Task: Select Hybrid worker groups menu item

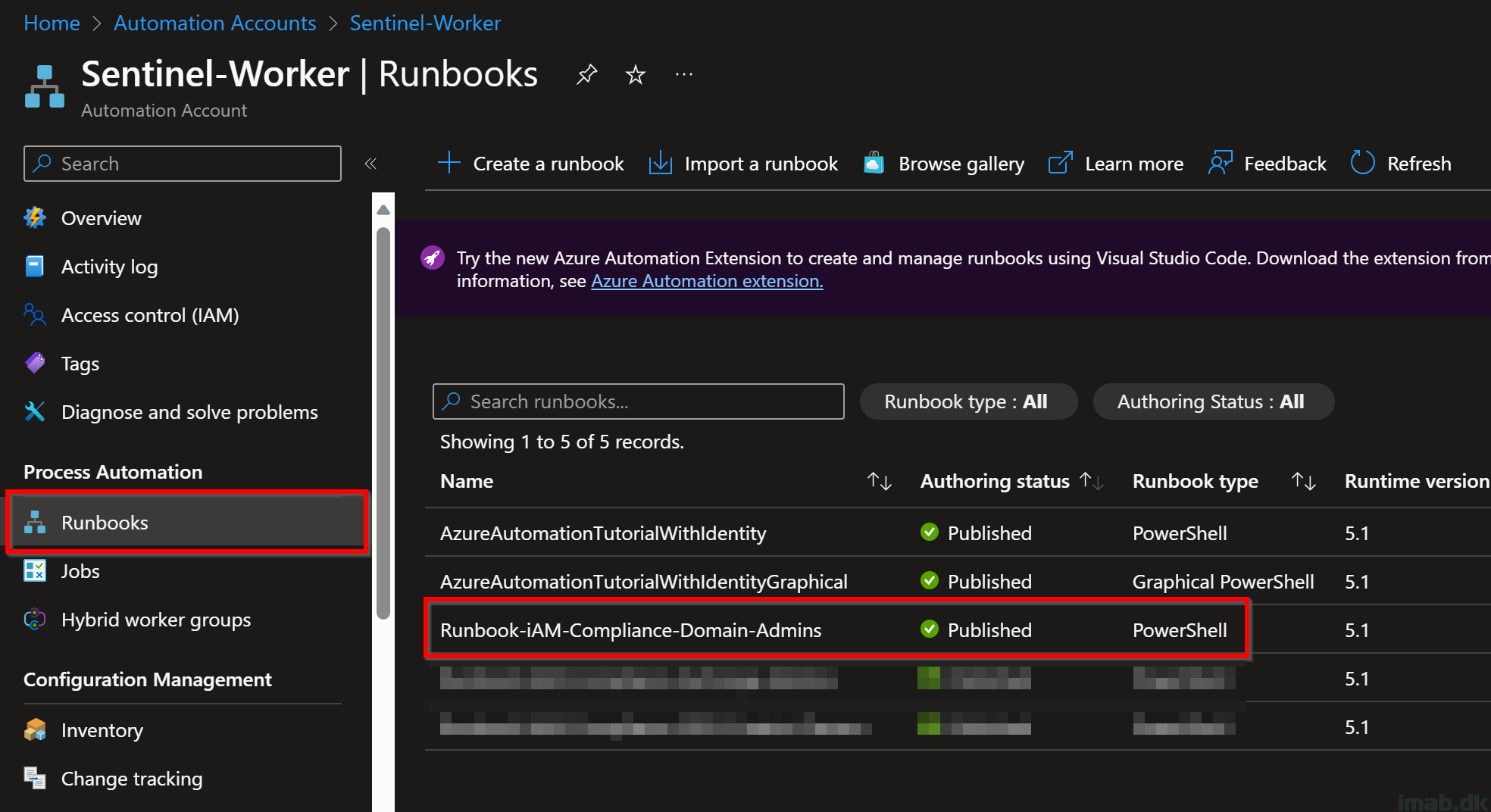Action: tap(156, 620)
